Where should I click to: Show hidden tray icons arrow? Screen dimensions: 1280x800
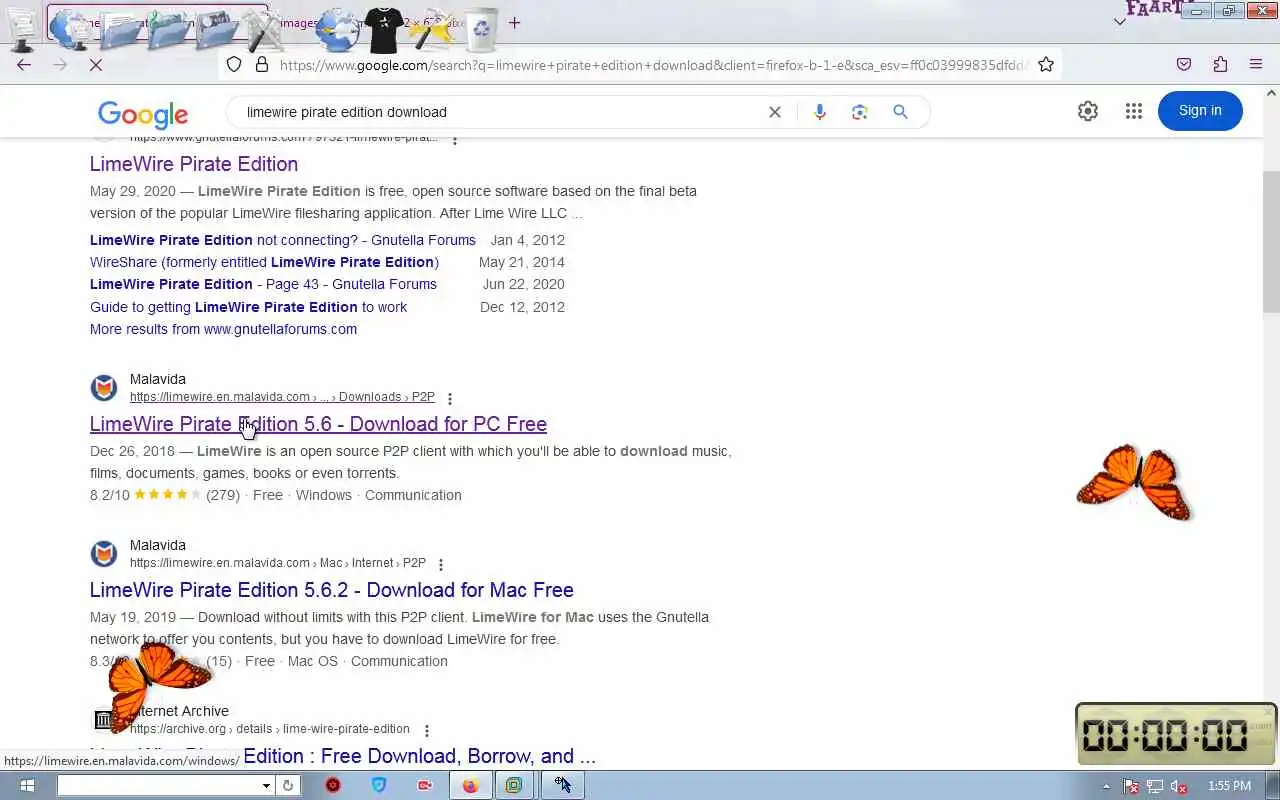1106,786
